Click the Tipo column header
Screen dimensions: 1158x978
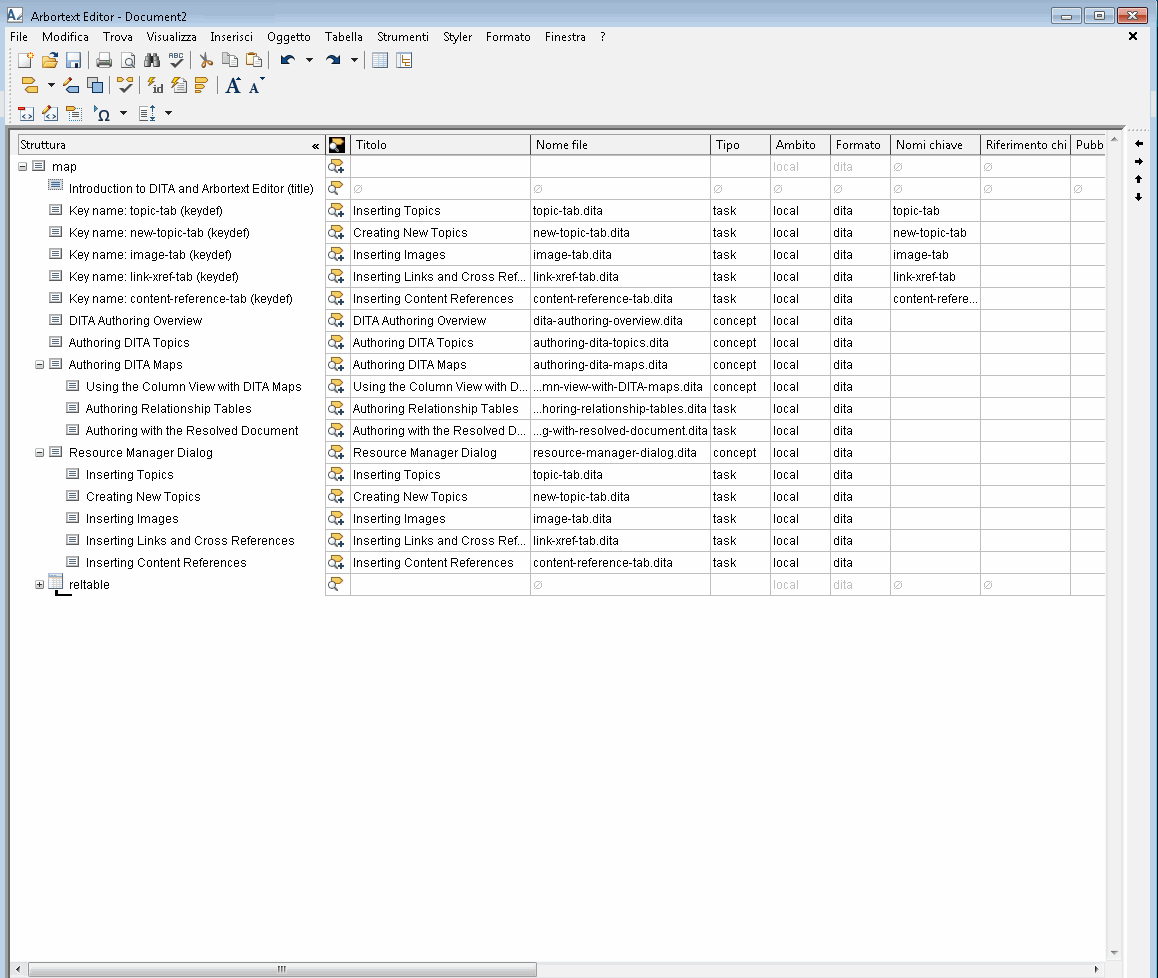pyautogui.click(x=740, y=145)
